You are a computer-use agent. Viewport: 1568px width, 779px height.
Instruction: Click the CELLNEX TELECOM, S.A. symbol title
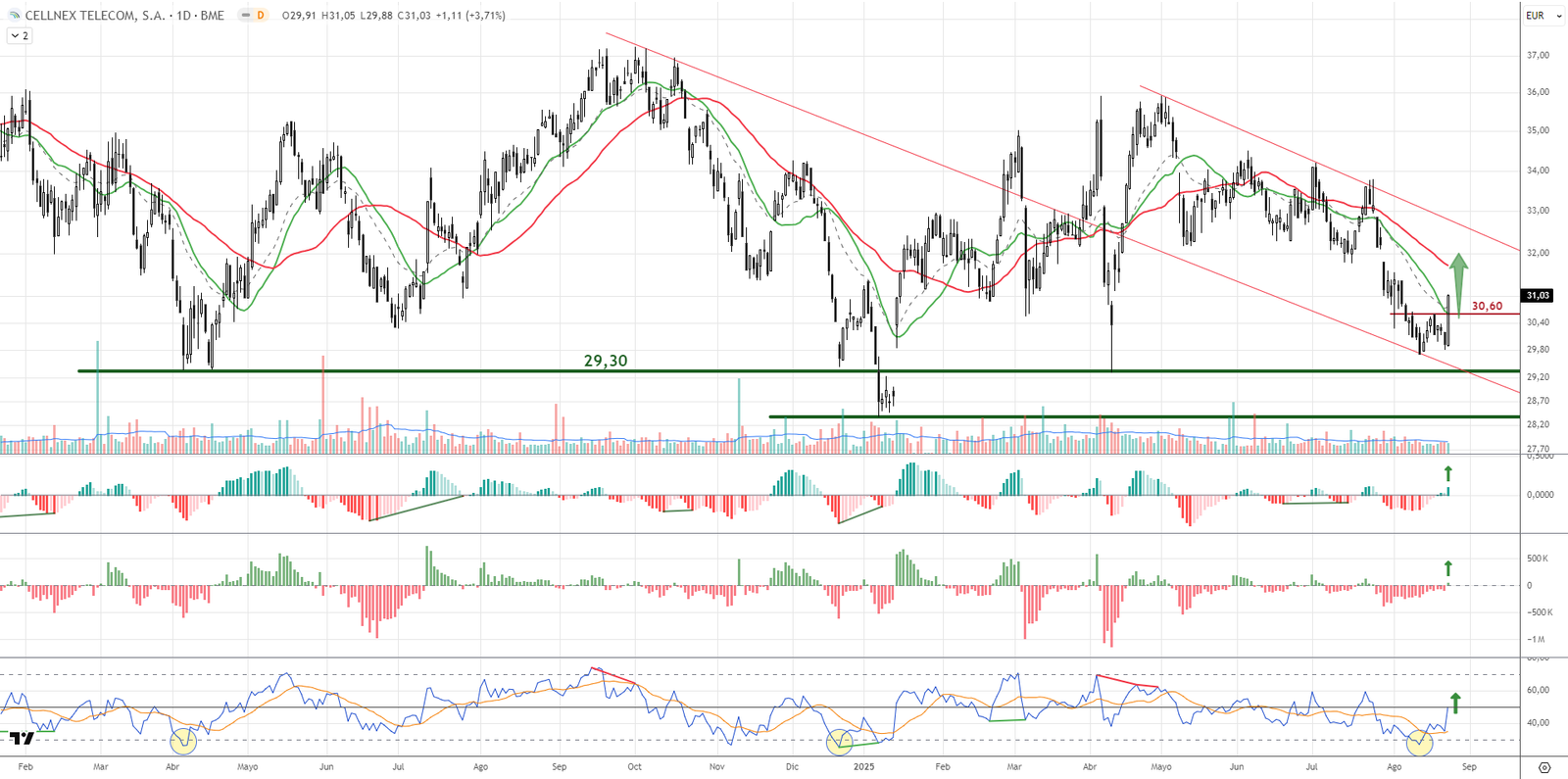[x=95, y=16]
